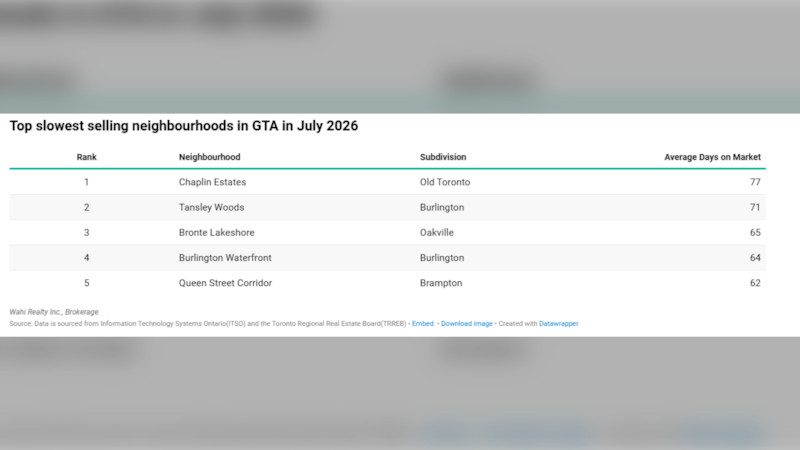Click the Embed link
Viewport: 800px width, 450px height.
coord(422,323)
